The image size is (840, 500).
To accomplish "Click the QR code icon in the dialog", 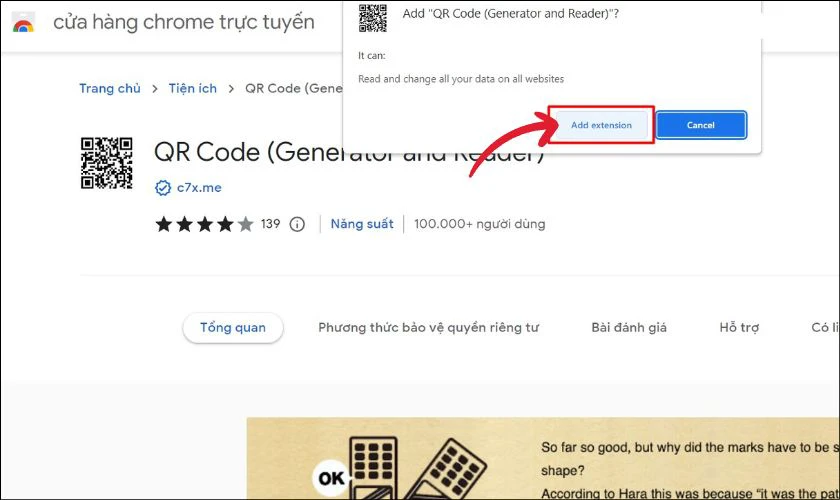I will click(x=373, y=18).
